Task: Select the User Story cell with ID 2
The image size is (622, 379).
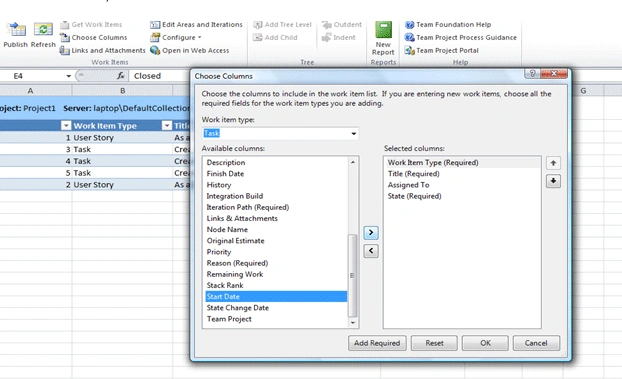Action: pos(123,185)
